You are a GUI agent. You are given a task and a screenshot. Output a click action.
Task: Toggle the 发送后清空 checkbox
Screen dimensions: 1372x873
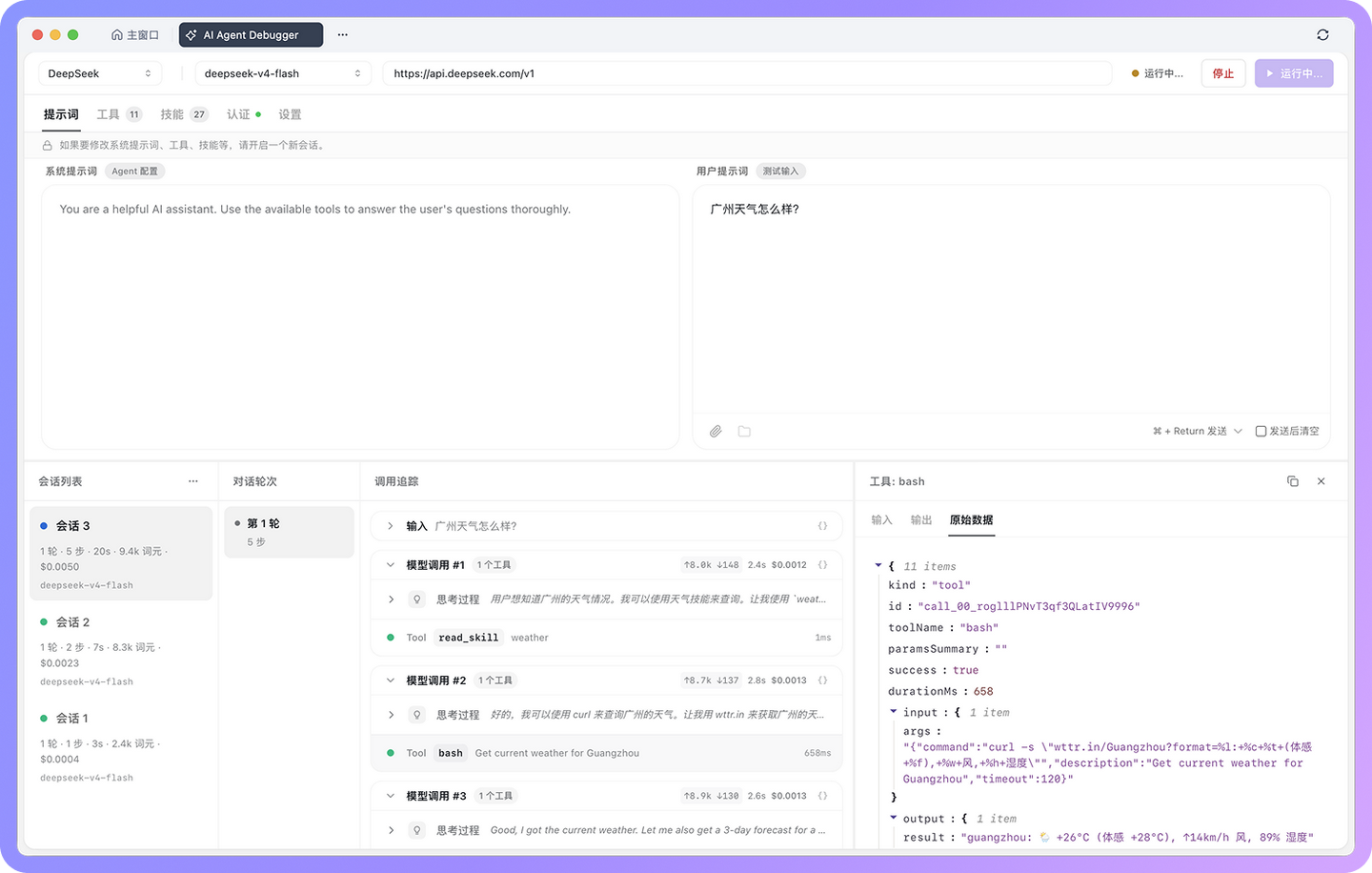(1261, 432)
